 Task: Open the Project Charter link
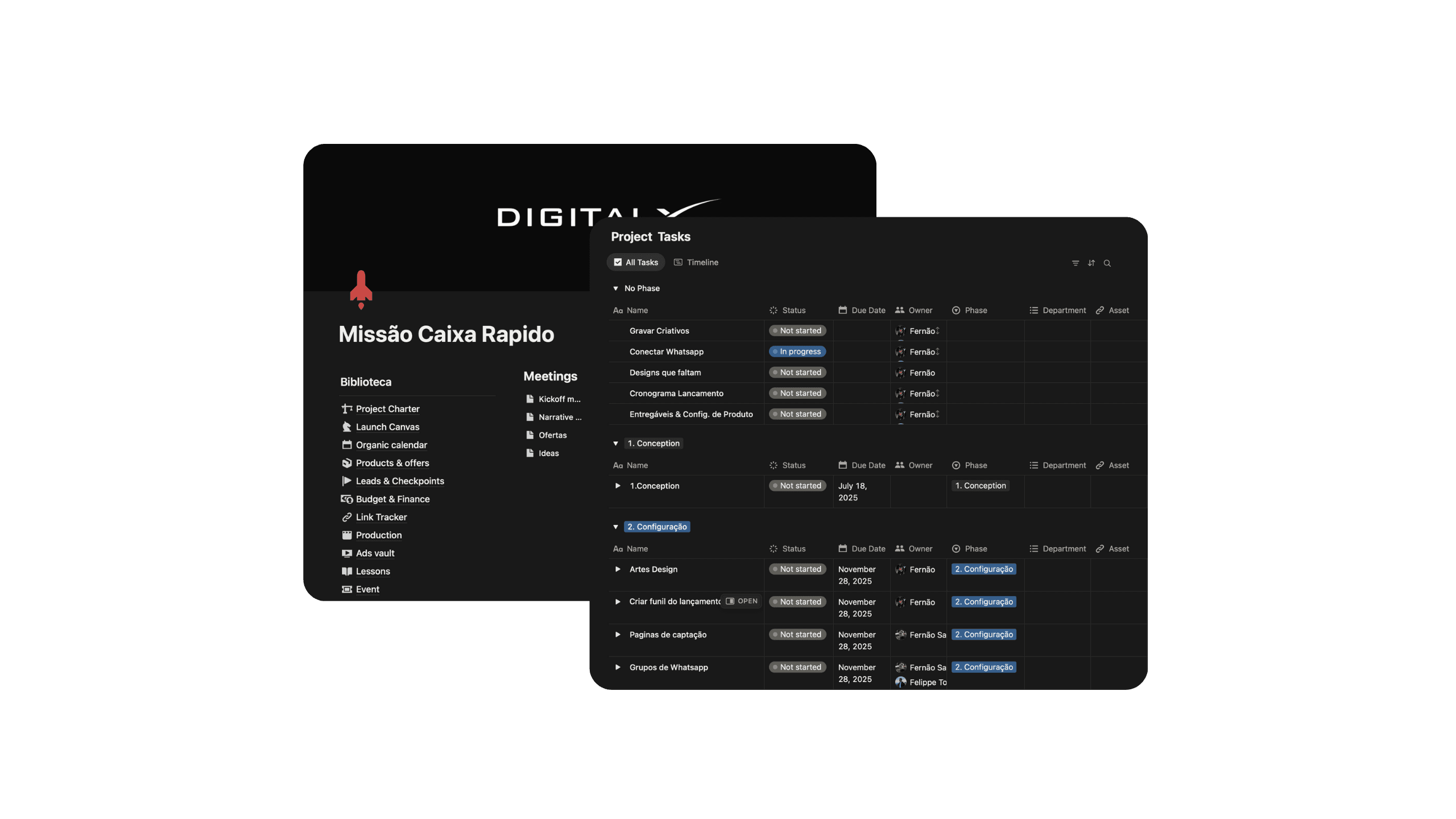(x=387, y=408)
